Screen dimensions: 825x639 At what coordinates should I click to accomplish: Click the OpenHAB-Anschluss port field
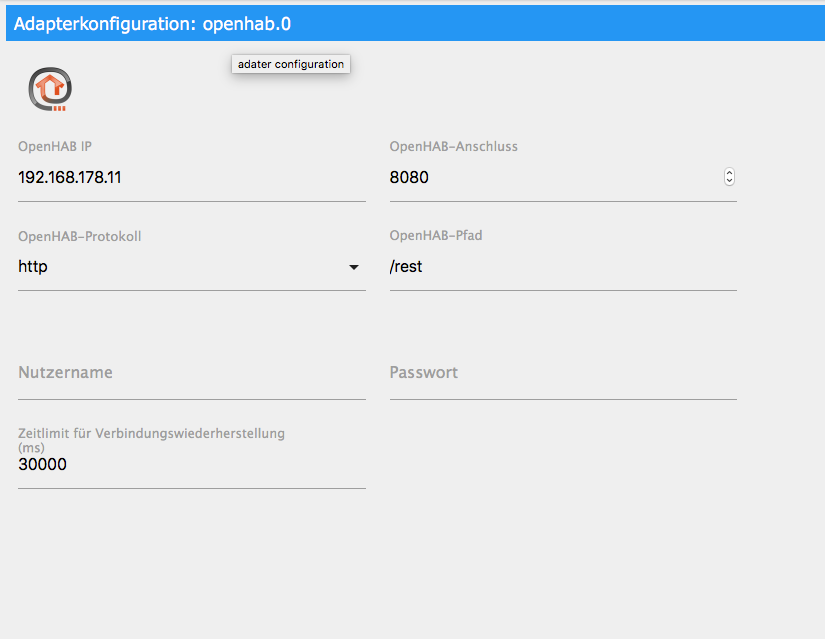click(x=563, y=178)
